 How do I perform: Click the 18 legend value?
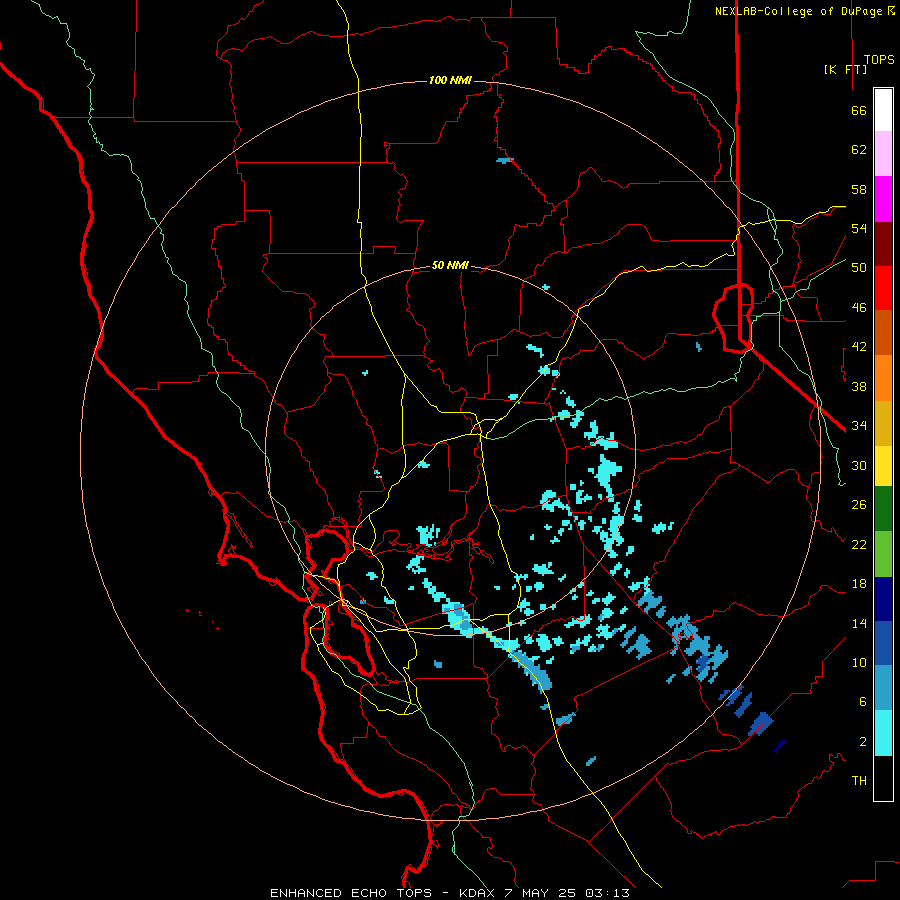click(859, 583)
